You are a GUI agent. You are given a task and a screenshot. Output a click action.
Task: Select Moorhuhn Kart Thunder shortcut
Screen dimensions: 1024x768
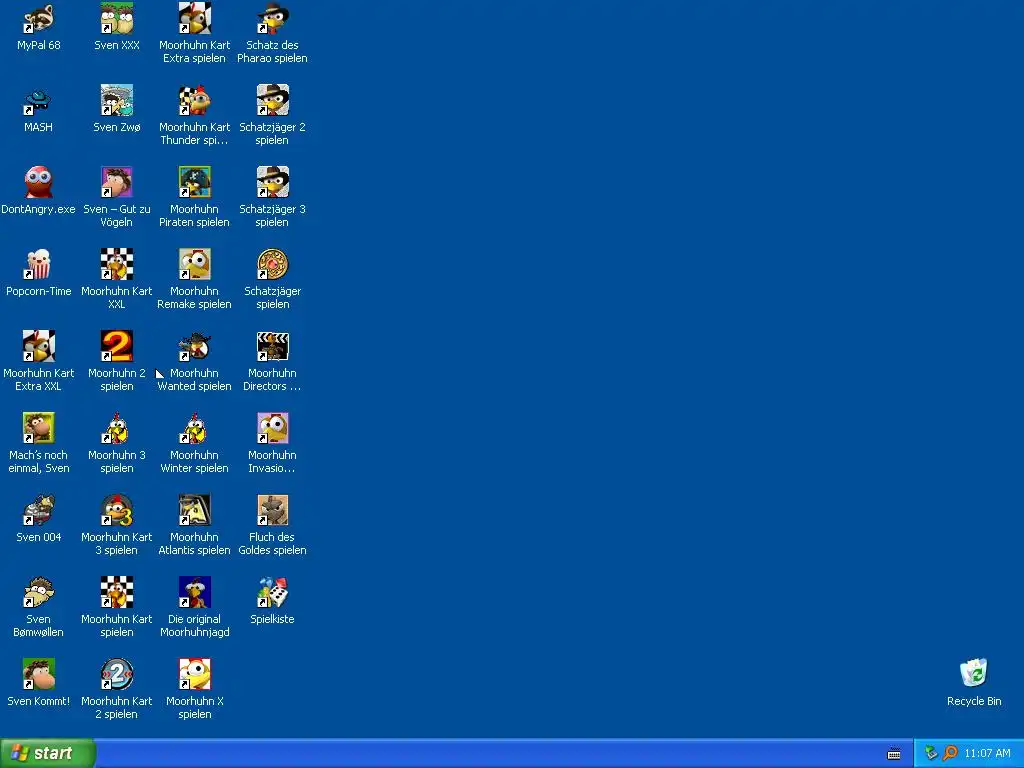195,101
